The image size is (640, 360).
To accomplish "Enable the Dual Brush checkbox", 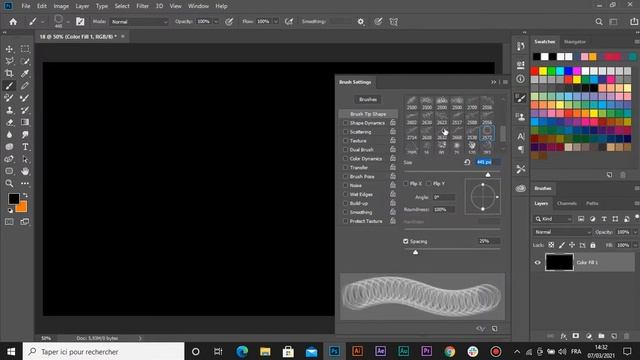I will coord(345,150).
